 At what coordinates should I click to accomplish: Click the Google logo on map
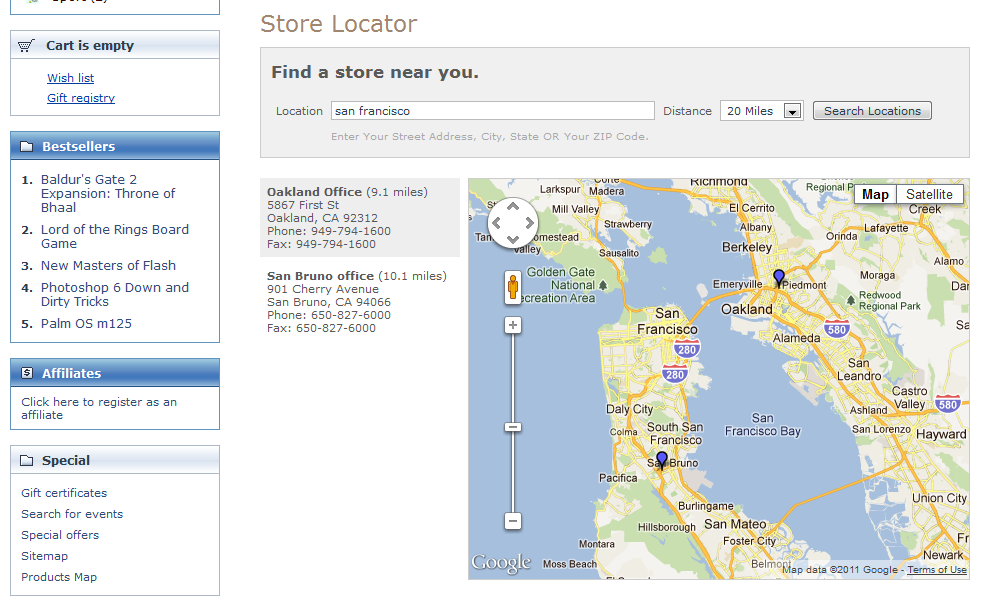[501, 562]
